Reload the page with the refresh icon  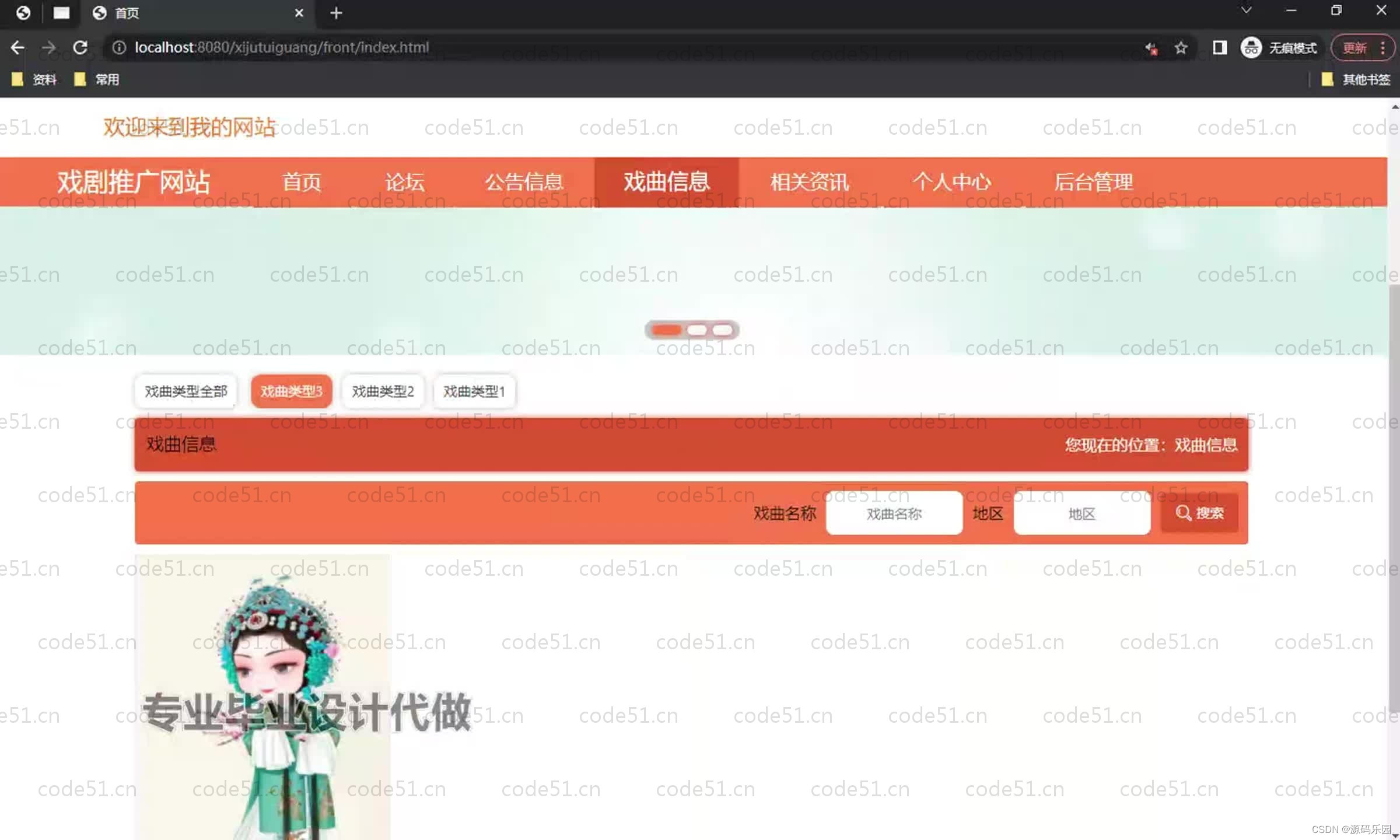pos(80,47)
